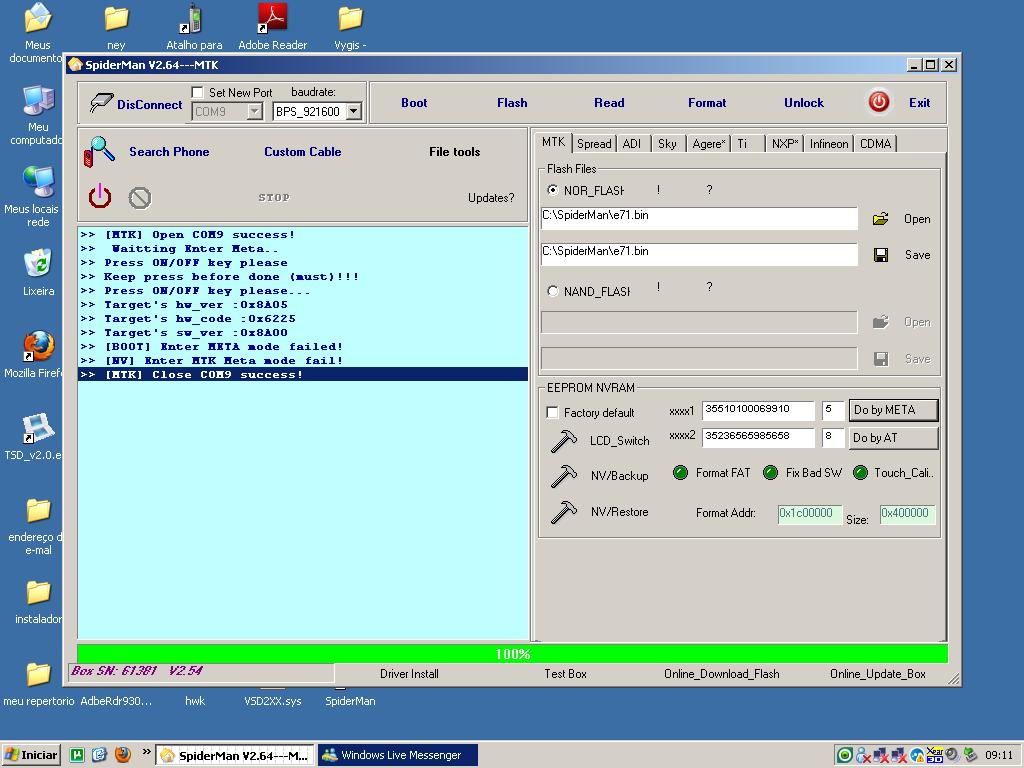The image size is (1024, 768).
Task: Click the Test Box button
Action: click(566, 673)
